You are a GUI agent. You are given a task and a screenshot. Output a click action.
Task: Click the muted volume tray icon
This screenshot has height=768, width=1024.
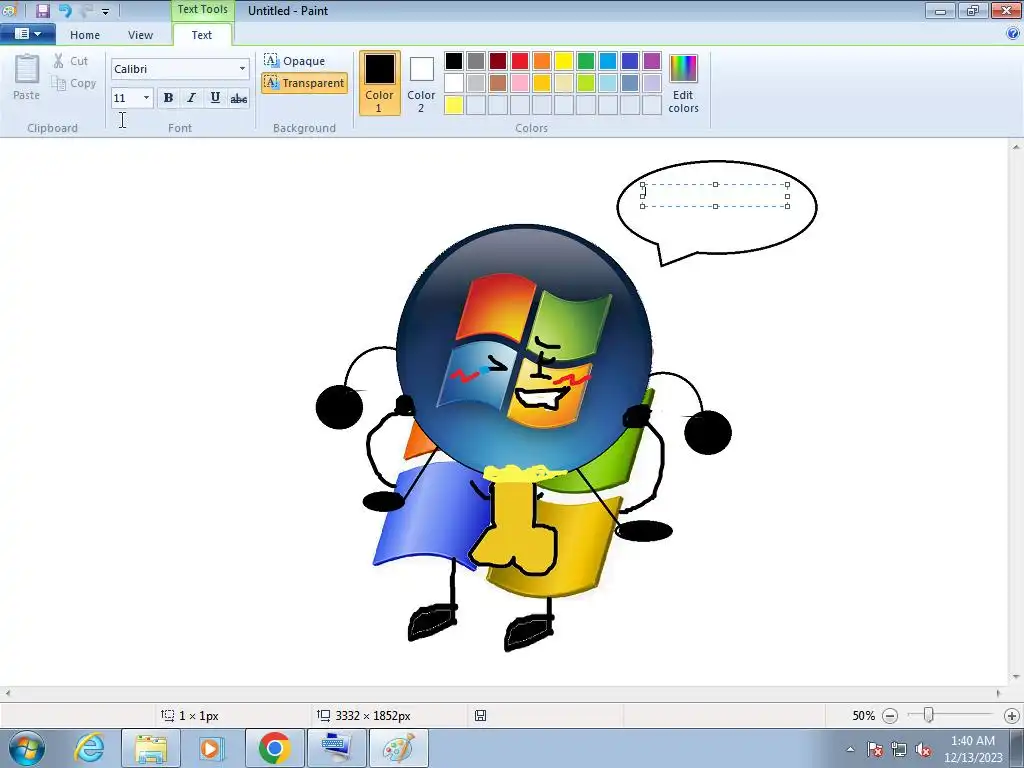923,749
